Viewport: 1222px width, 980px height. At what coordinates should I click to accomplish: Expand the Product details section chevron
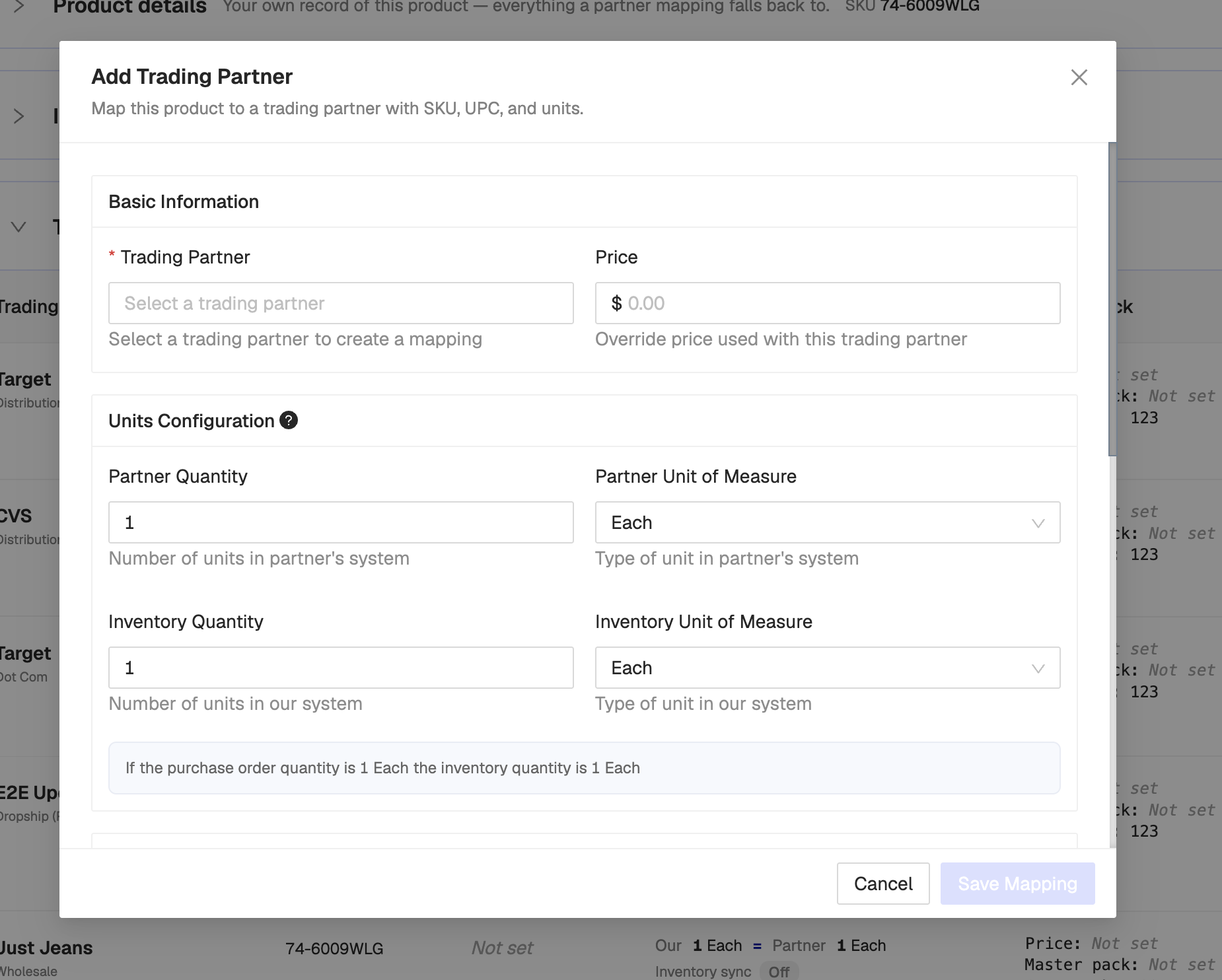tap(18, 7)
